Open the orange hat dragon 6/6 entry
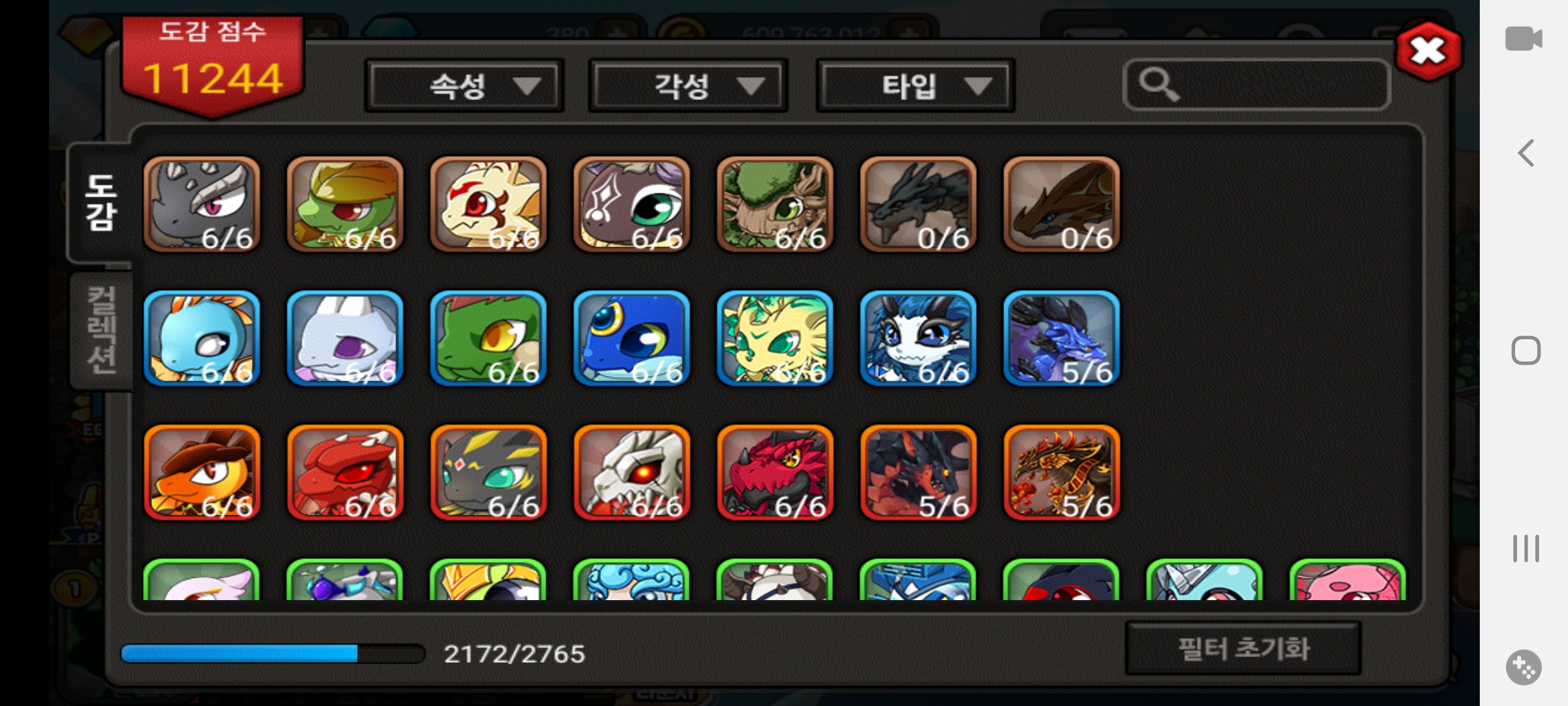This screenshot has height=706, width=1568. [202, 473]
